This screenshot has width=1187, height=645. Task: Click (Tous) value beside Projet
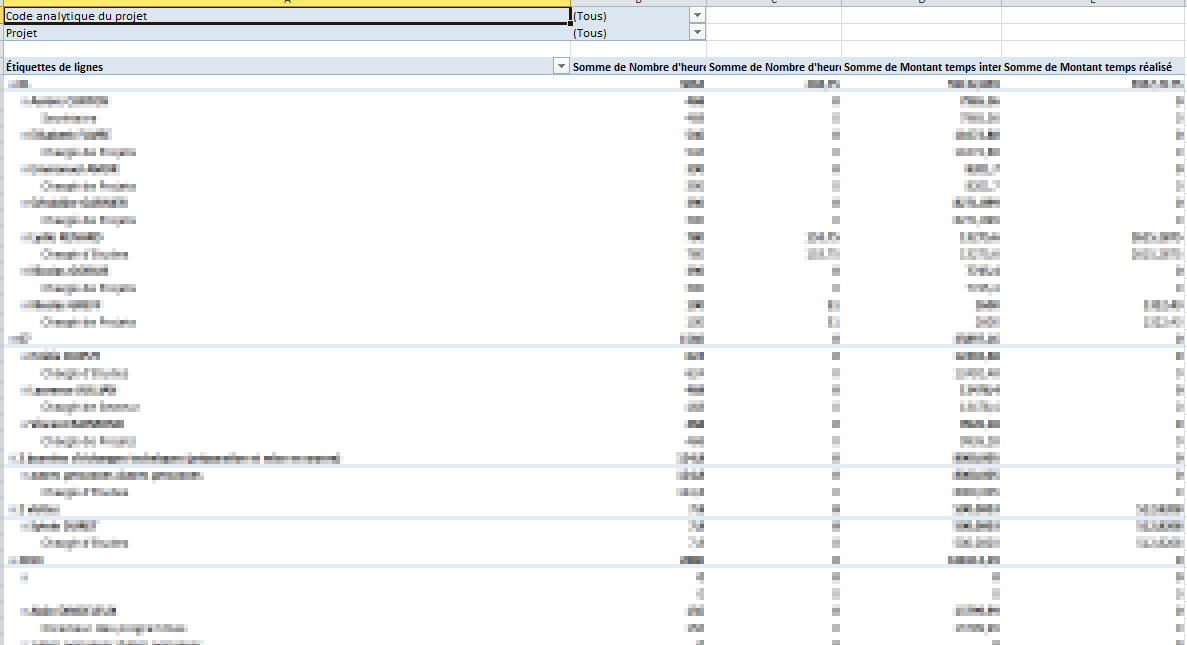pos(630,33)
